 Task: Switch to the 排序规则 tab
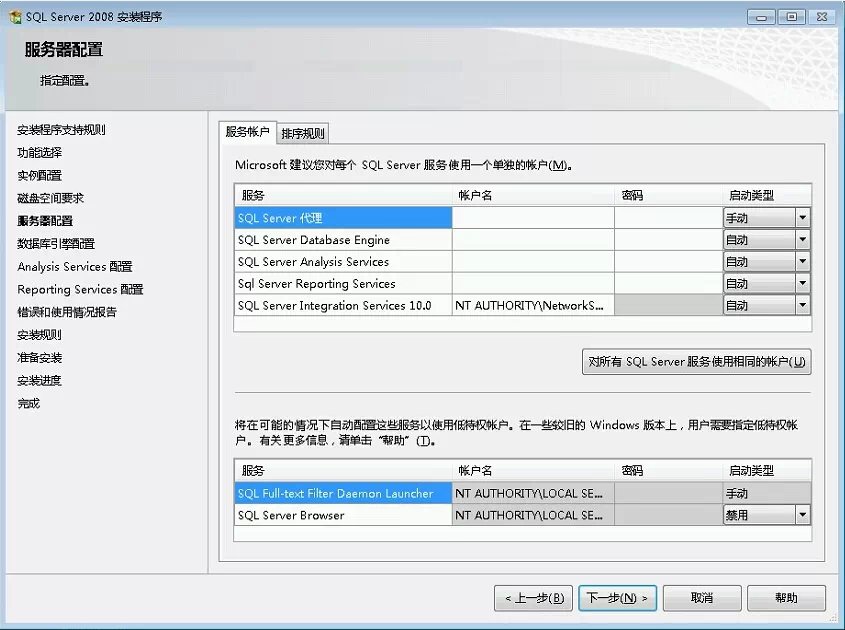tap(302, 132)
